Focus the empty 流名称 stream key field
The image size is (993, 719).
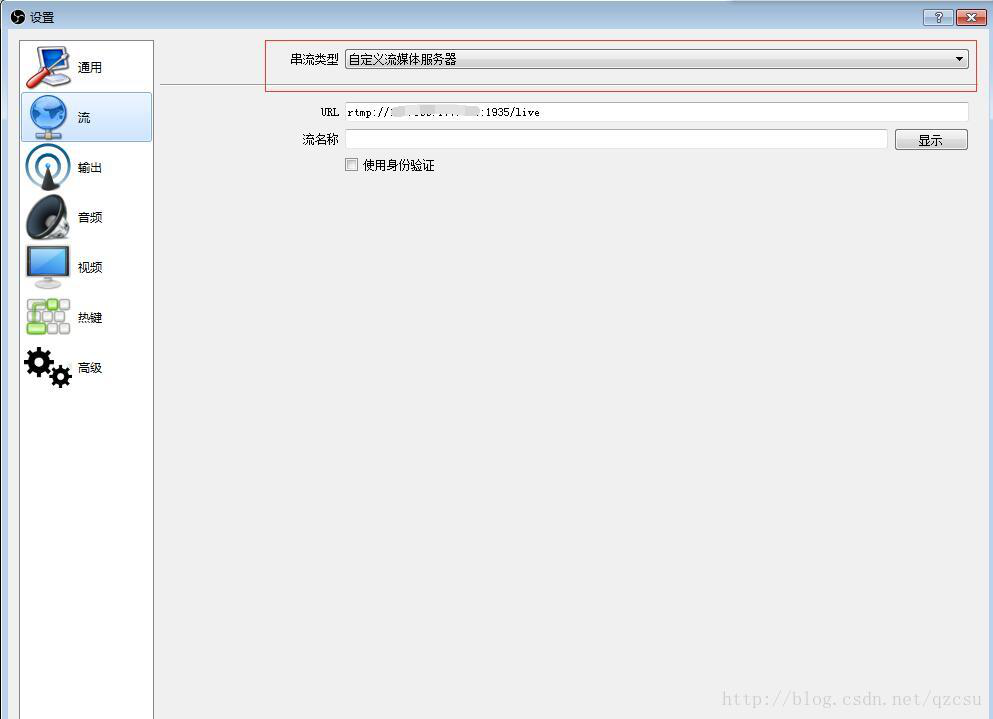(614, 138)
